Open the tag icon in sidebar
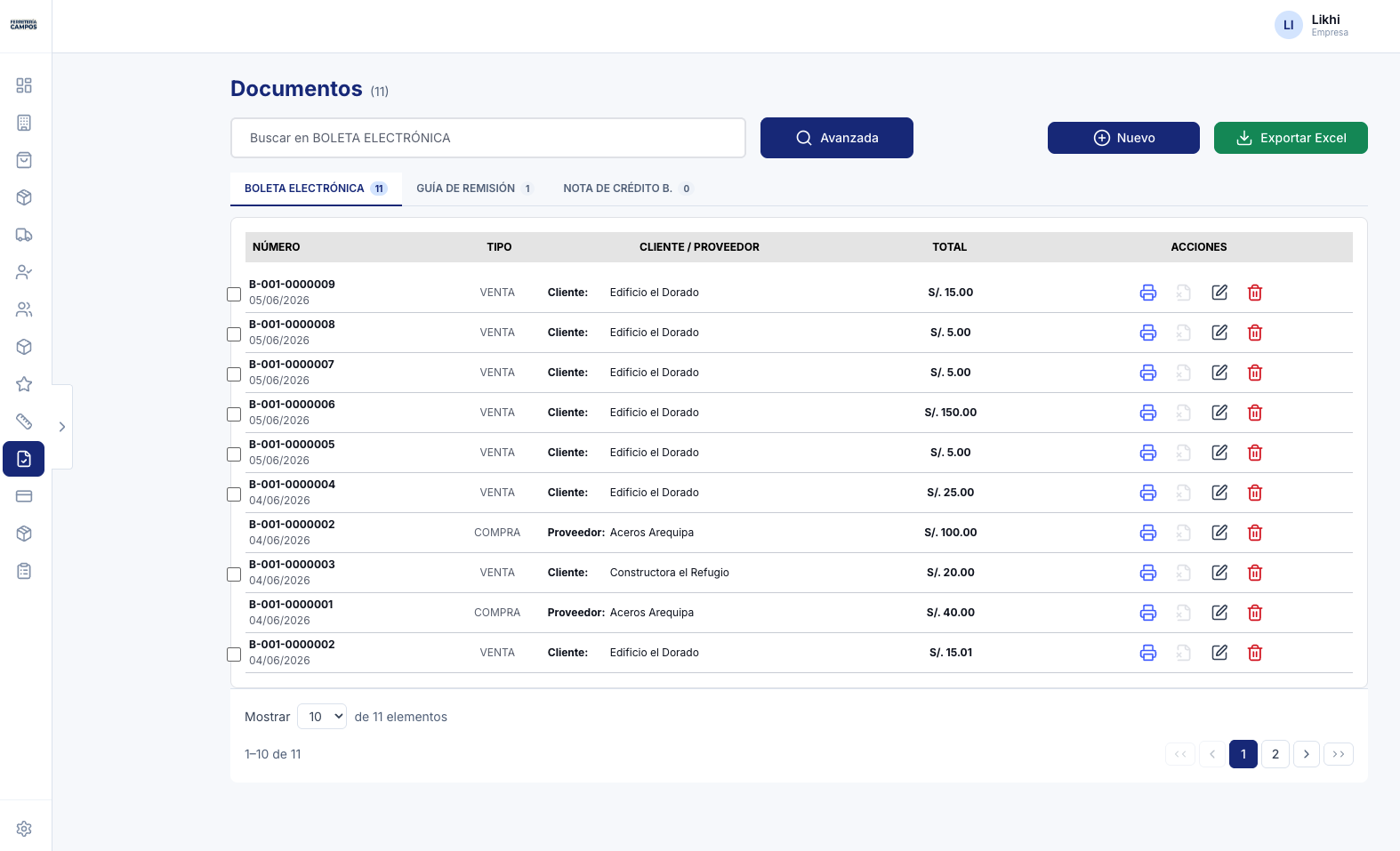Screen dimensions: 1400x851 pos(24,421)
